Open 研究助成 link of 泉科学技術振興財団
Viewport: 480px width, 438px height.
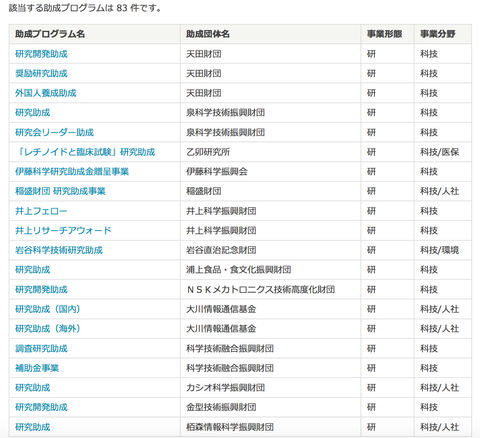click(33, 113)
